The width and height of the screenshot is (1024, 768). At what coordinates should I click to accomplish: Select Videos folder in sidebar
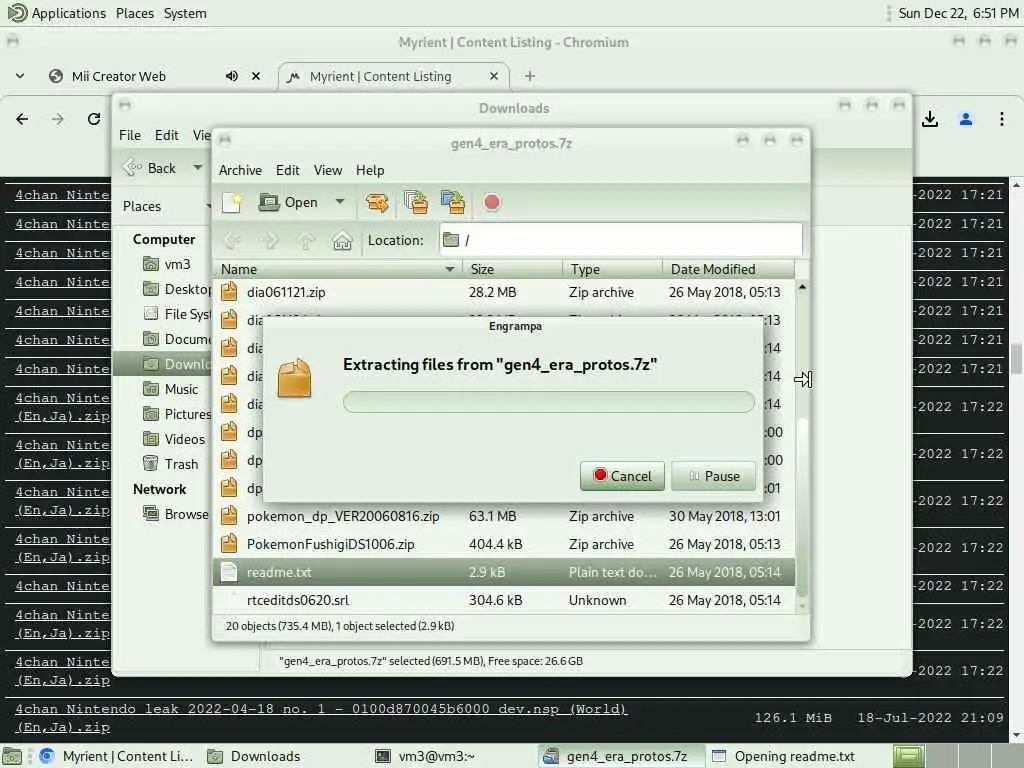point(174,439)
